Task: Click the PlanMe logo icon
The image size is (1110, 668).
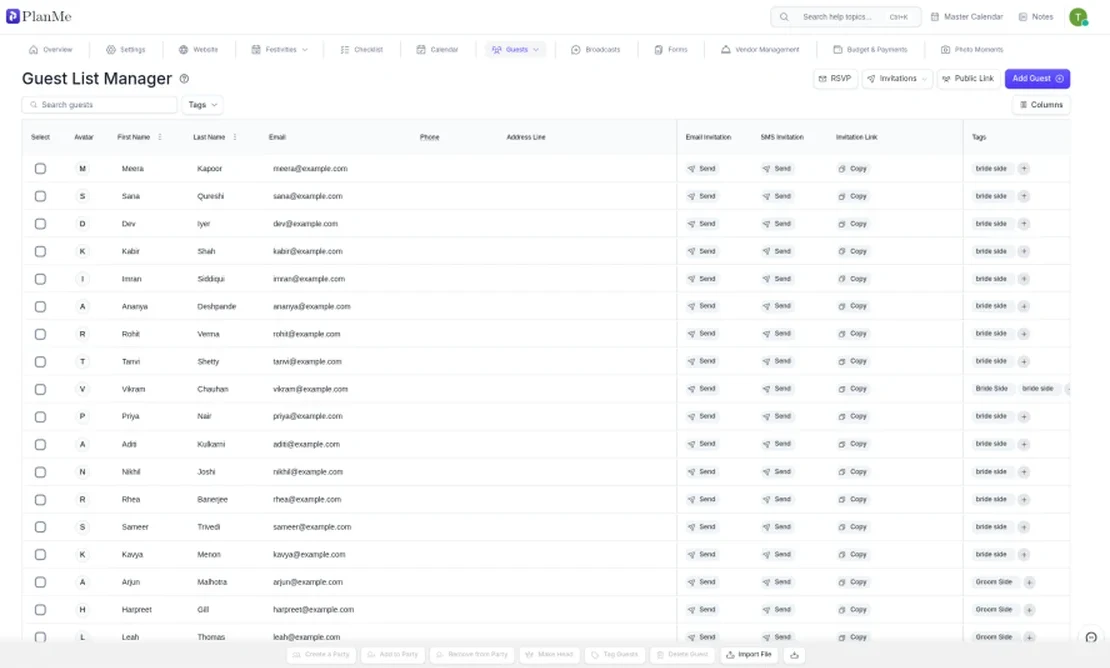Action: (x=13, y=16)
